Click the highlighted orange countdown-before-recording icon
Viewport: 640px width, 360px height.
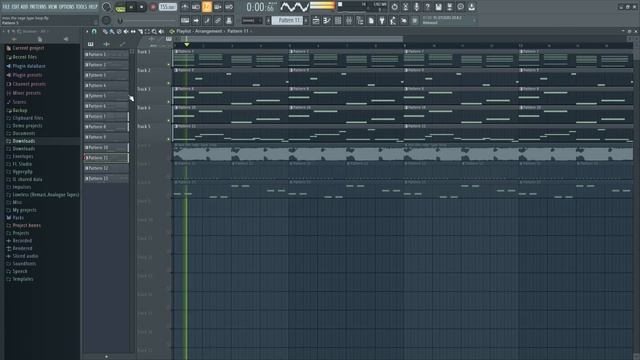(x=207, y=7)
